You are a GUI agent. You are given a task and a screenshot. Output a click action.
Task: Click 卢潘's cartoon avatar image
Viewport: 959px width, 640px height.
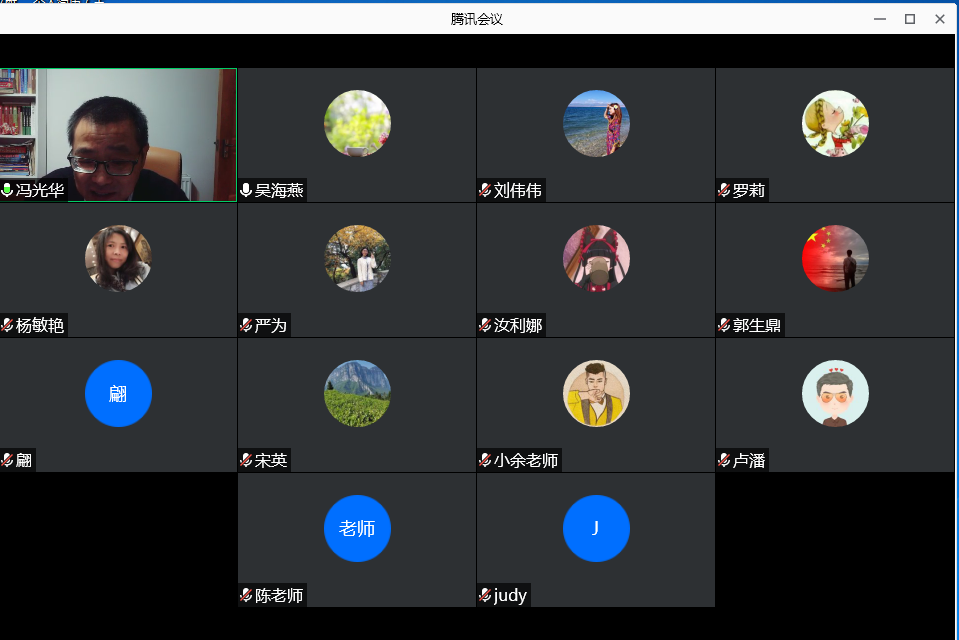coord(835,393)
